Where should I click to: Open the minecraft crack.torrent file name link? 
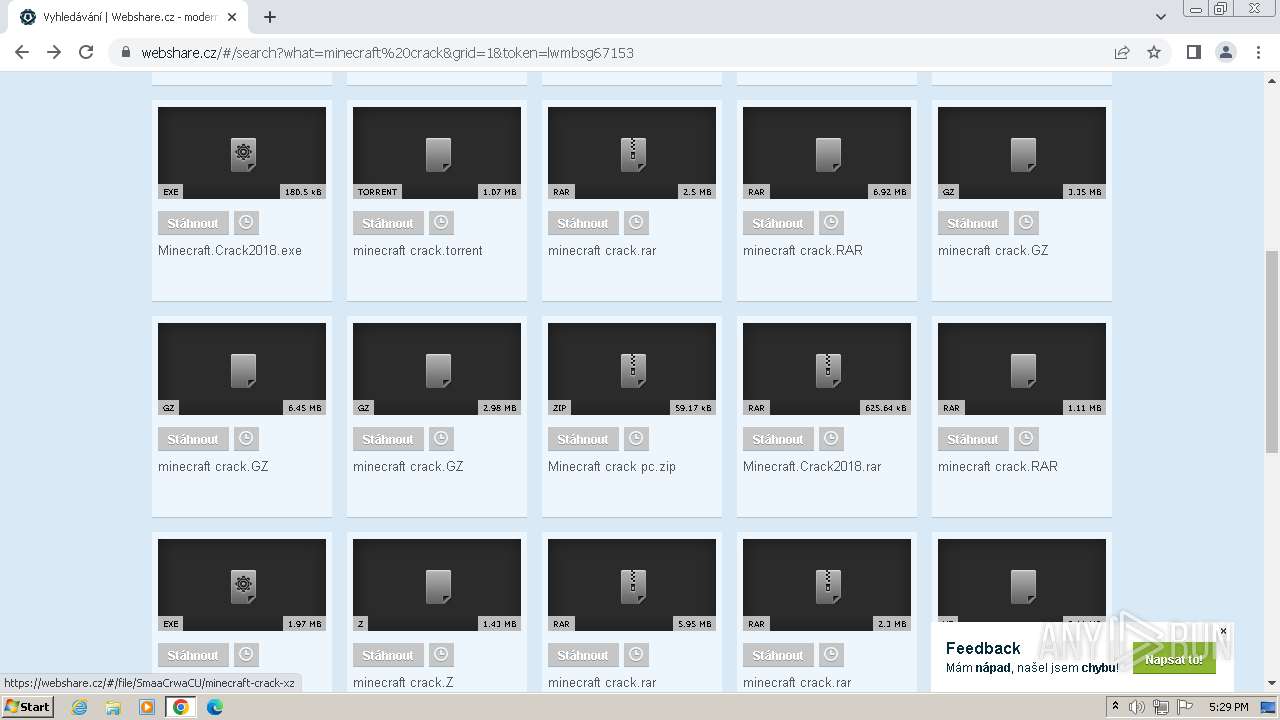click(x=418, y=250)
